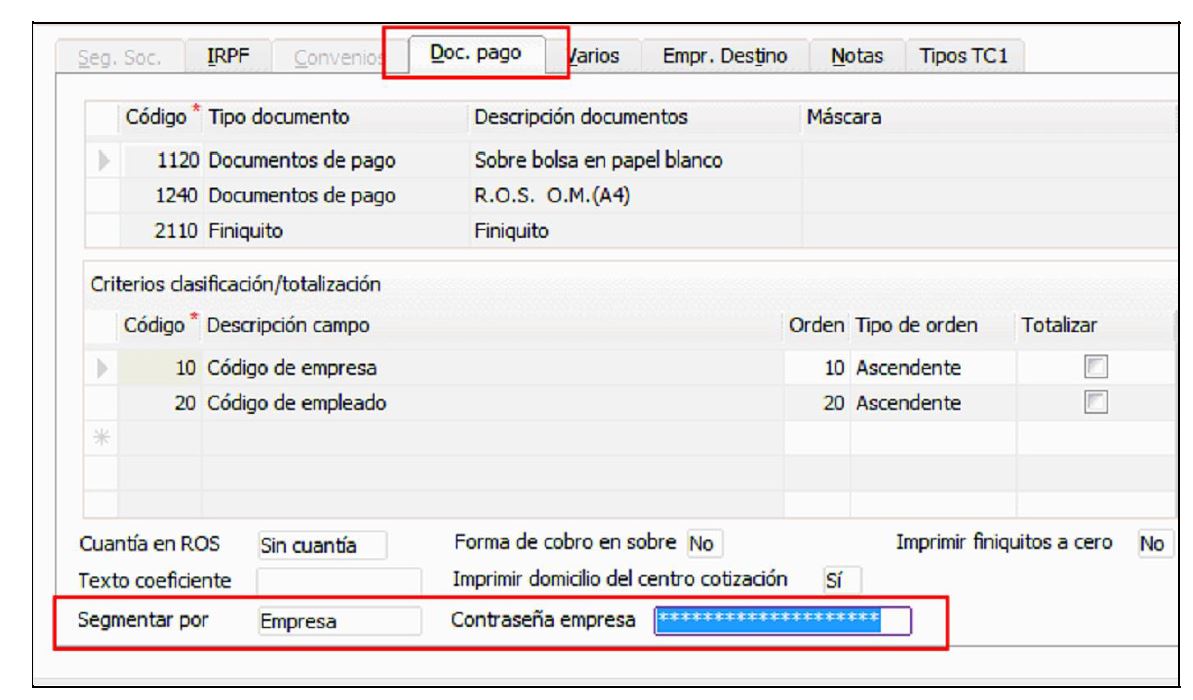
Task: Open the Varios tab
Action: (x=595, y=56)
